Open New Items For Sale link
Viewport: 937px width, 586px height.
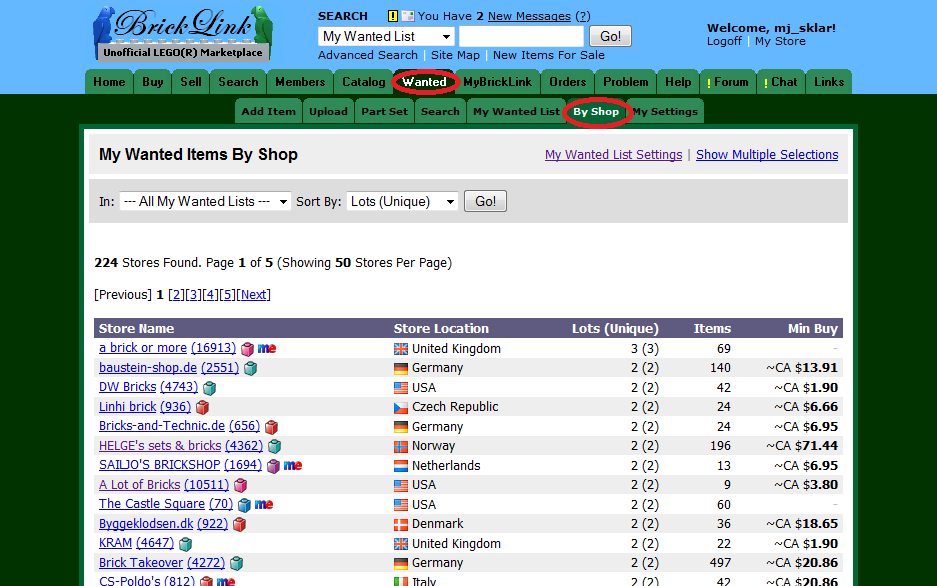point(549,55)
